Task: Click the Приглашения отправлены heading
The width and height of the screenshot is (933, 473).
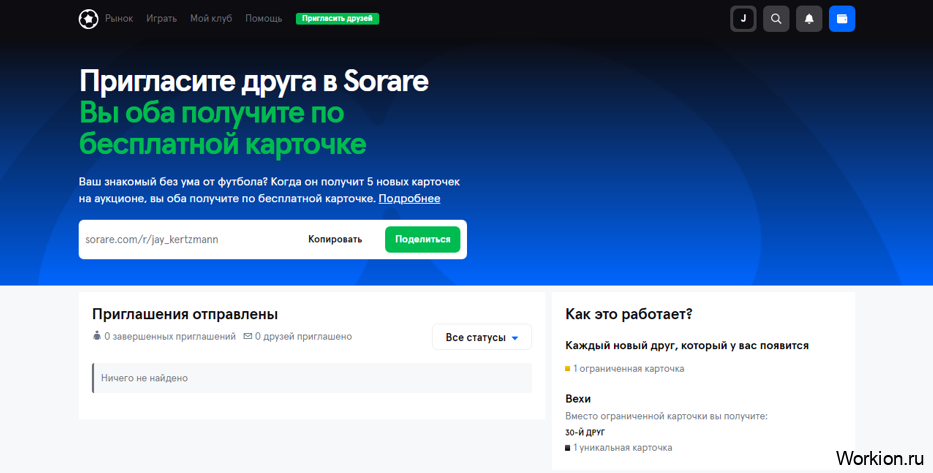Action: coord(185,314)
